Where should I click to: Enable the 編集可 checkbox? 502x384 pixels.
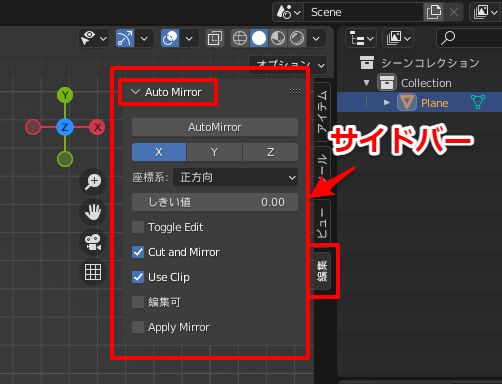[x=138, y=302]
